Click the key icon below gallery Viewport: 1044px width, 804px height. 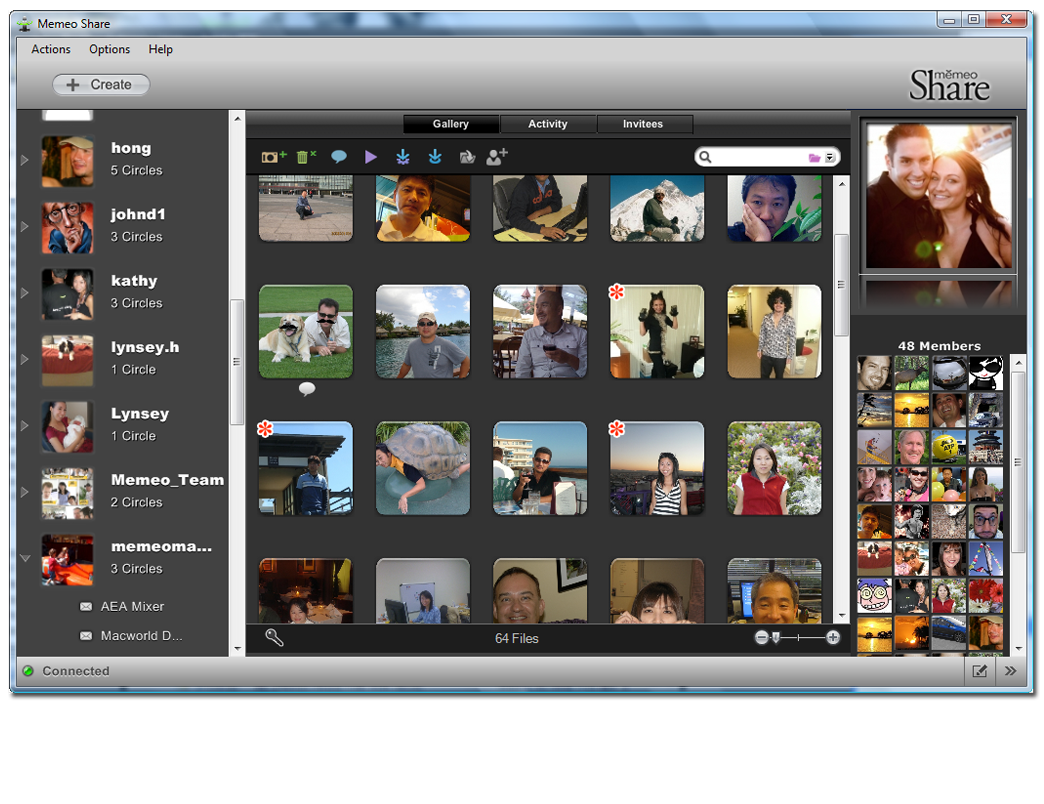pos(274,638)
